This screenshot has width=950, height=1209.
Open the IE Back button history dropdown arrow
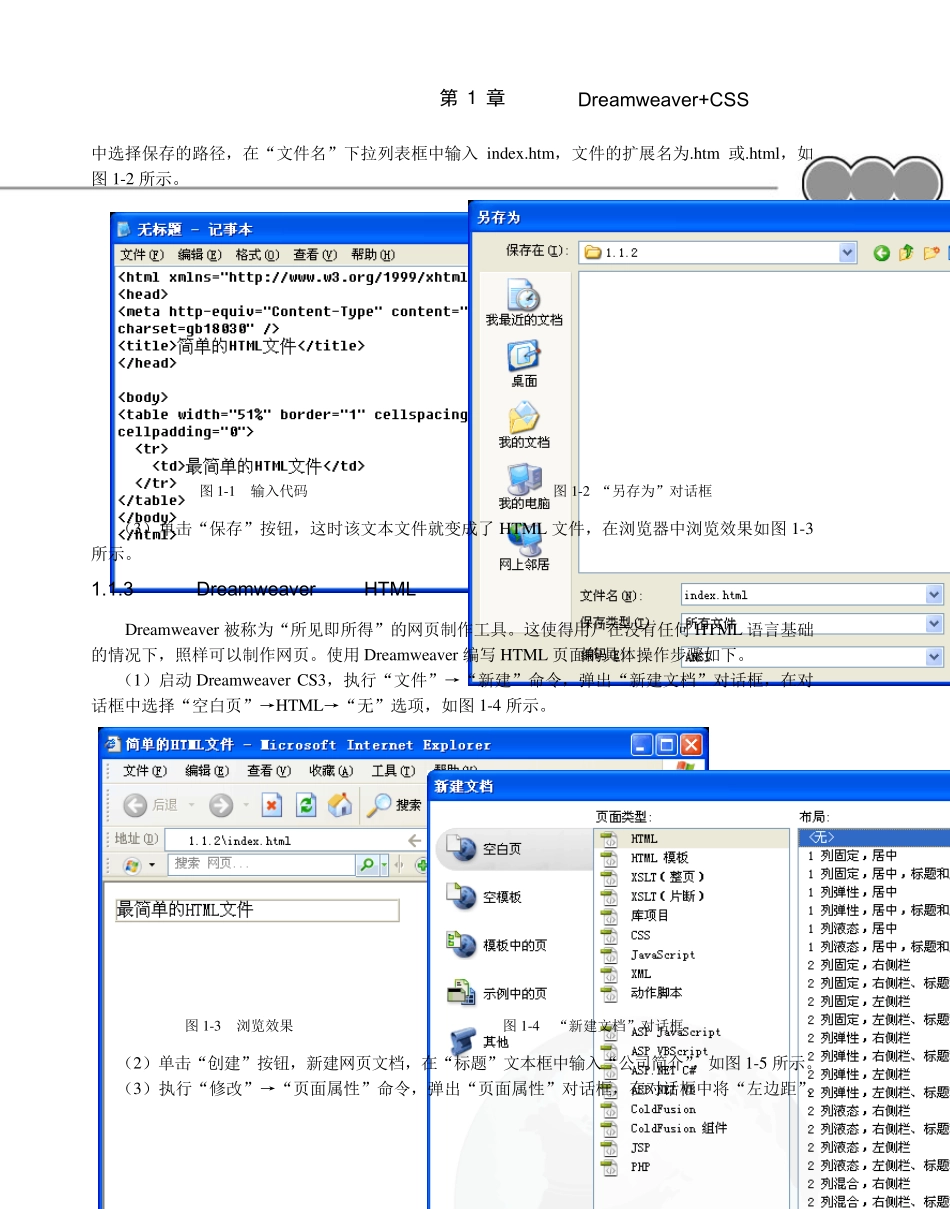[190, 805]
